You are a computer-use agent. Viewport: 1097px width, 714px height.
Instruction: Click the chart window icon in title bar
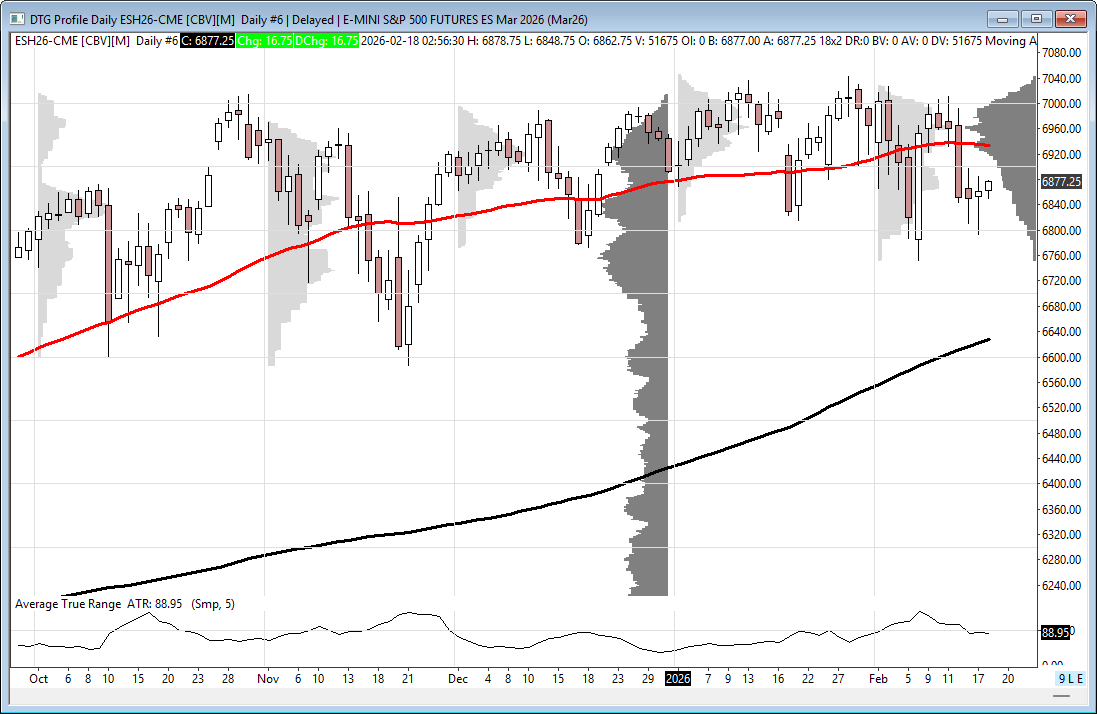(x=17, y=18)
